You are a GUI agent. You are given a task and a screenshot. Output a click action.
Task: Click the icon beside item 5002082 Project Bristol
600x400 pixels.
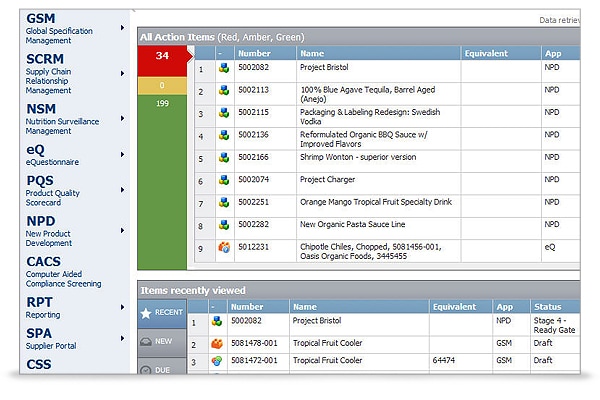(225, 70)
